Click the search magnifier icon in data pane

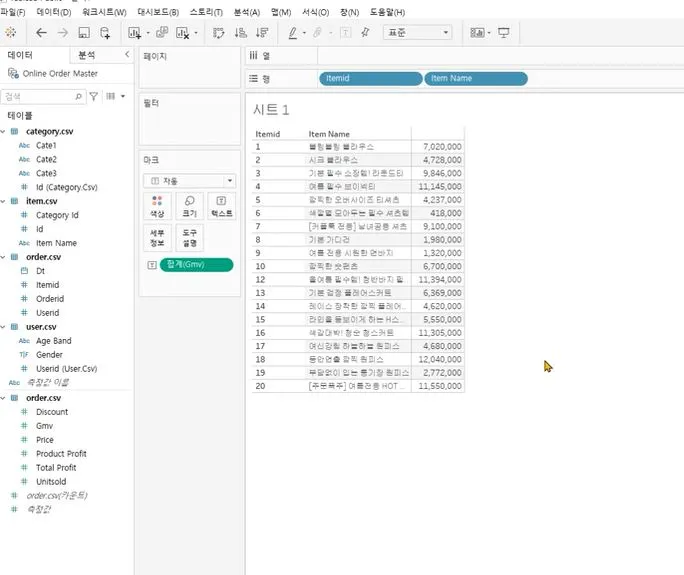(78, 96)
